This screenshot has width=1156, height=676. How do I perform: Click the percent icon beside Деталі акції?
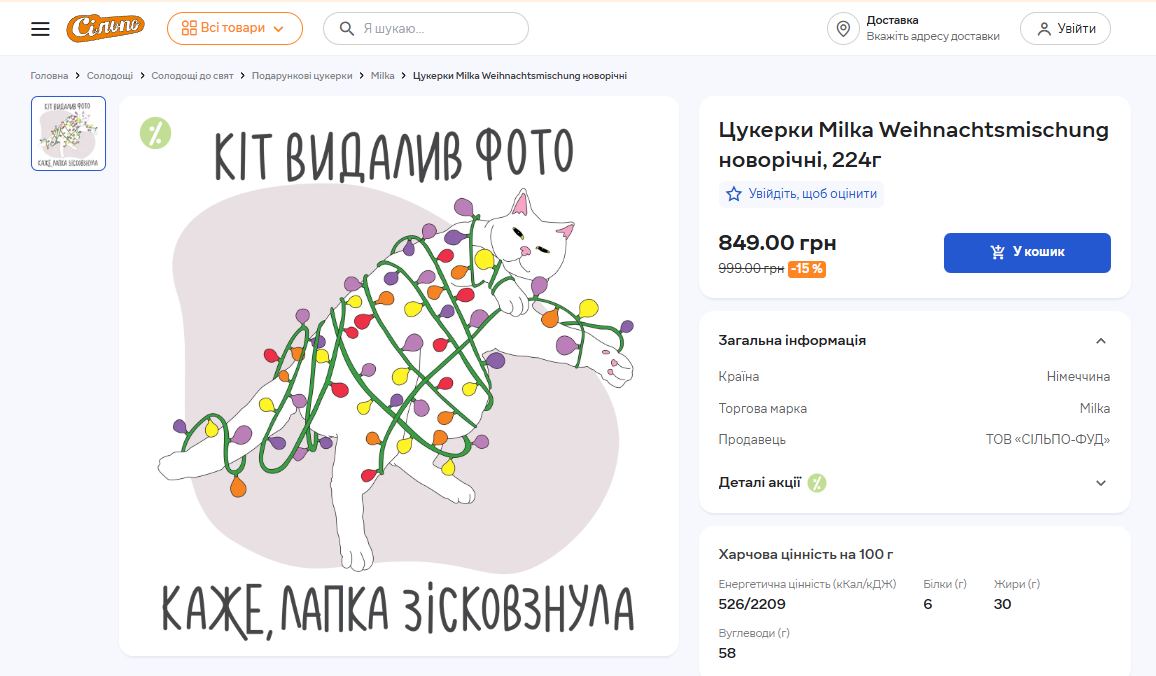[817, 483]
